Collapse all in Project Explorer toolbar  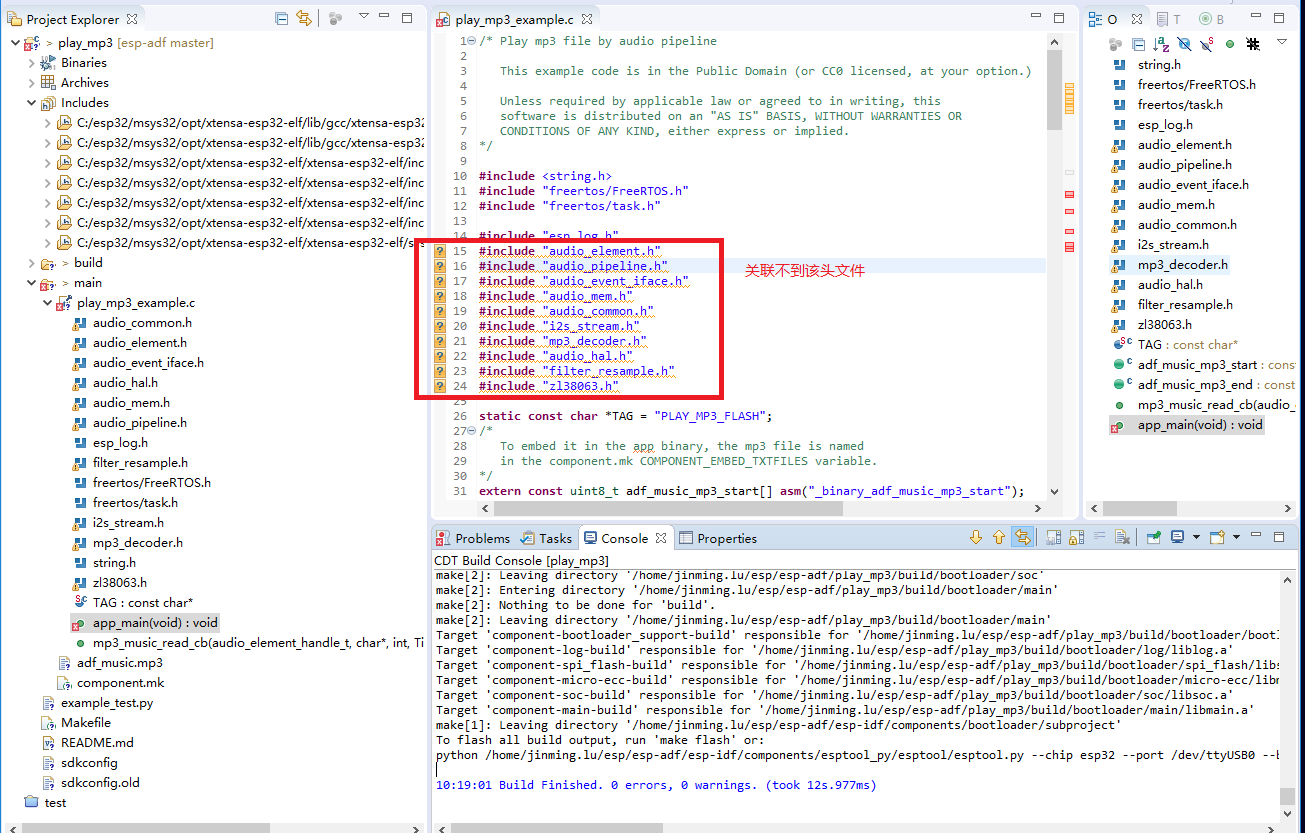(282, 18)
